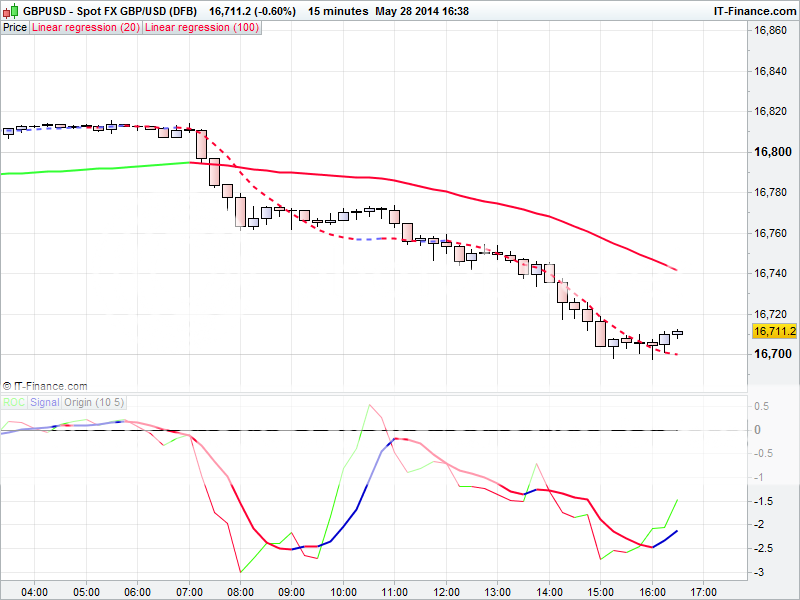Click the 15:00 time axis label
The height and width of the screenshot is (600, 800).
[x=601, y=592]
